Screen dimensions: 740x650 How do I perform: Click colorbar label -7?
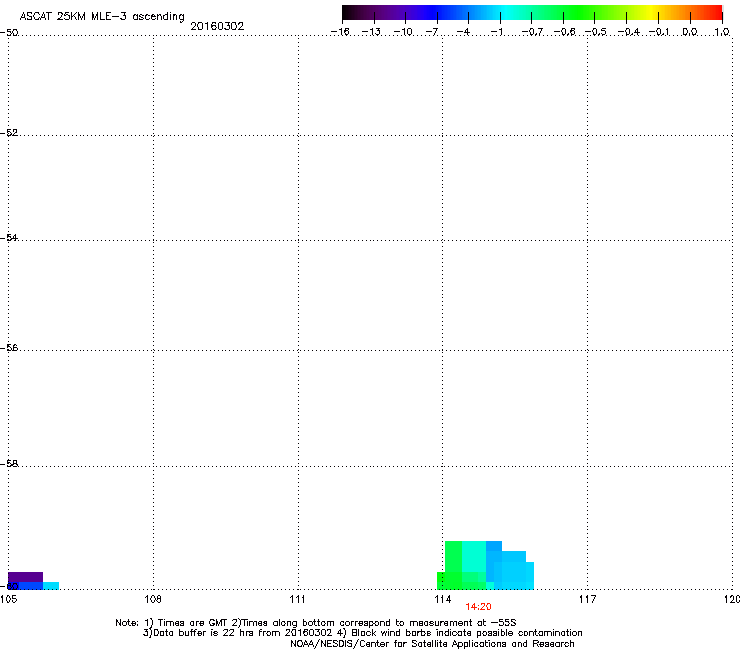tap(432, 32)
